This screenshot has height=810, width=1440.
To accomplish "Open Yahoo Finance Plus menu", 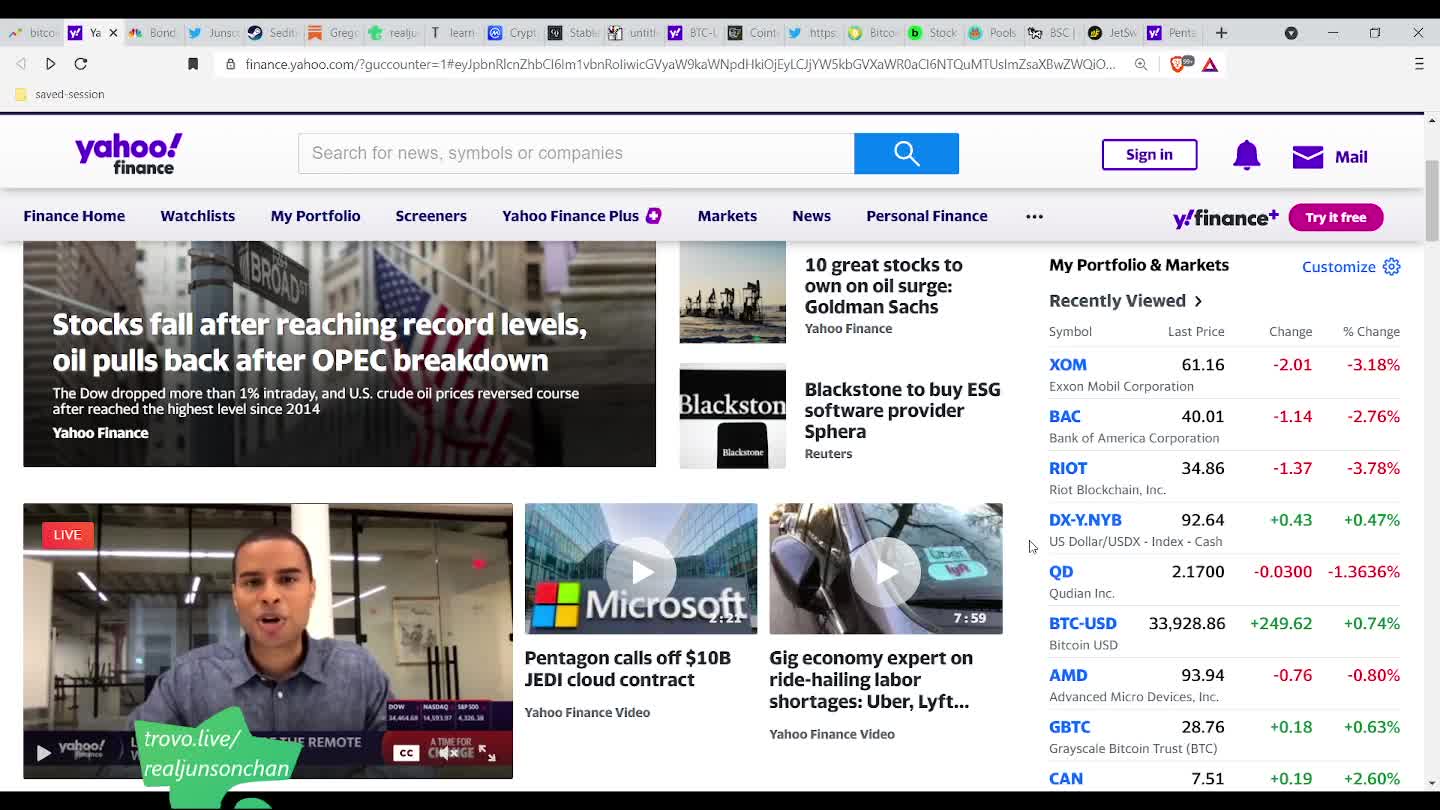I will point(581,216).
